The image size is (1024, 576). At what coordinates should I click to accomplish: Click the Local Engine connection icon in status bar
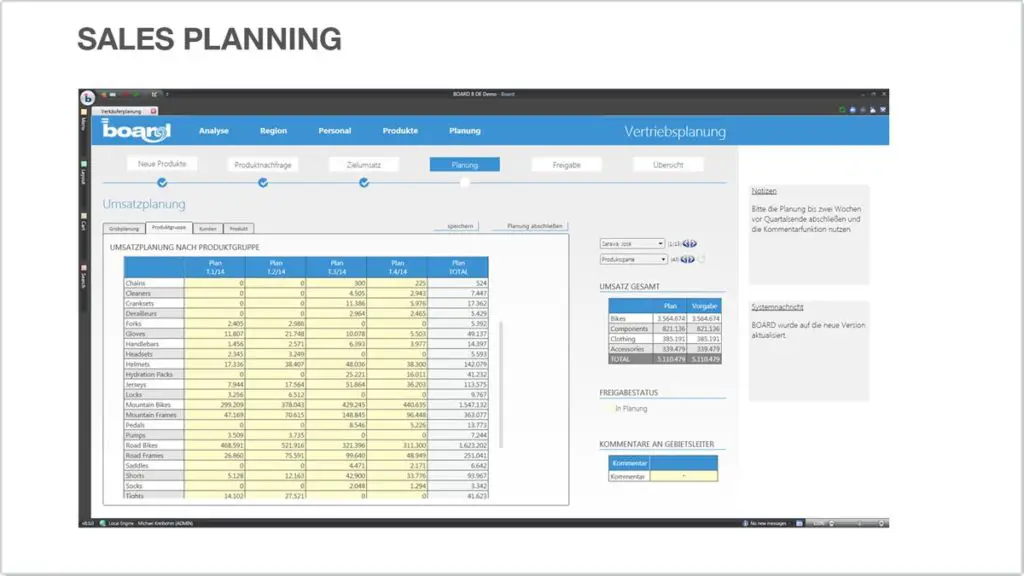103,523
